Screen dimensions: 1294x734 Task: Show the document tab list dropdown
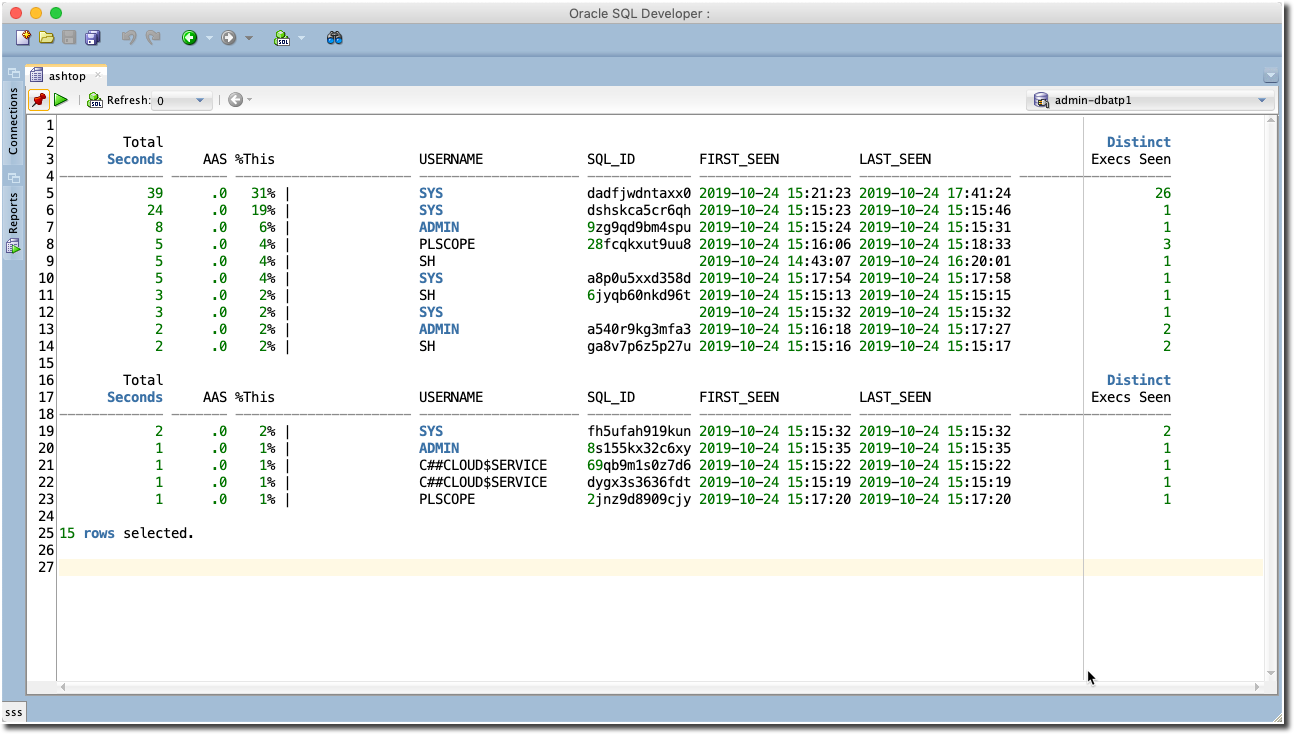1270,76
